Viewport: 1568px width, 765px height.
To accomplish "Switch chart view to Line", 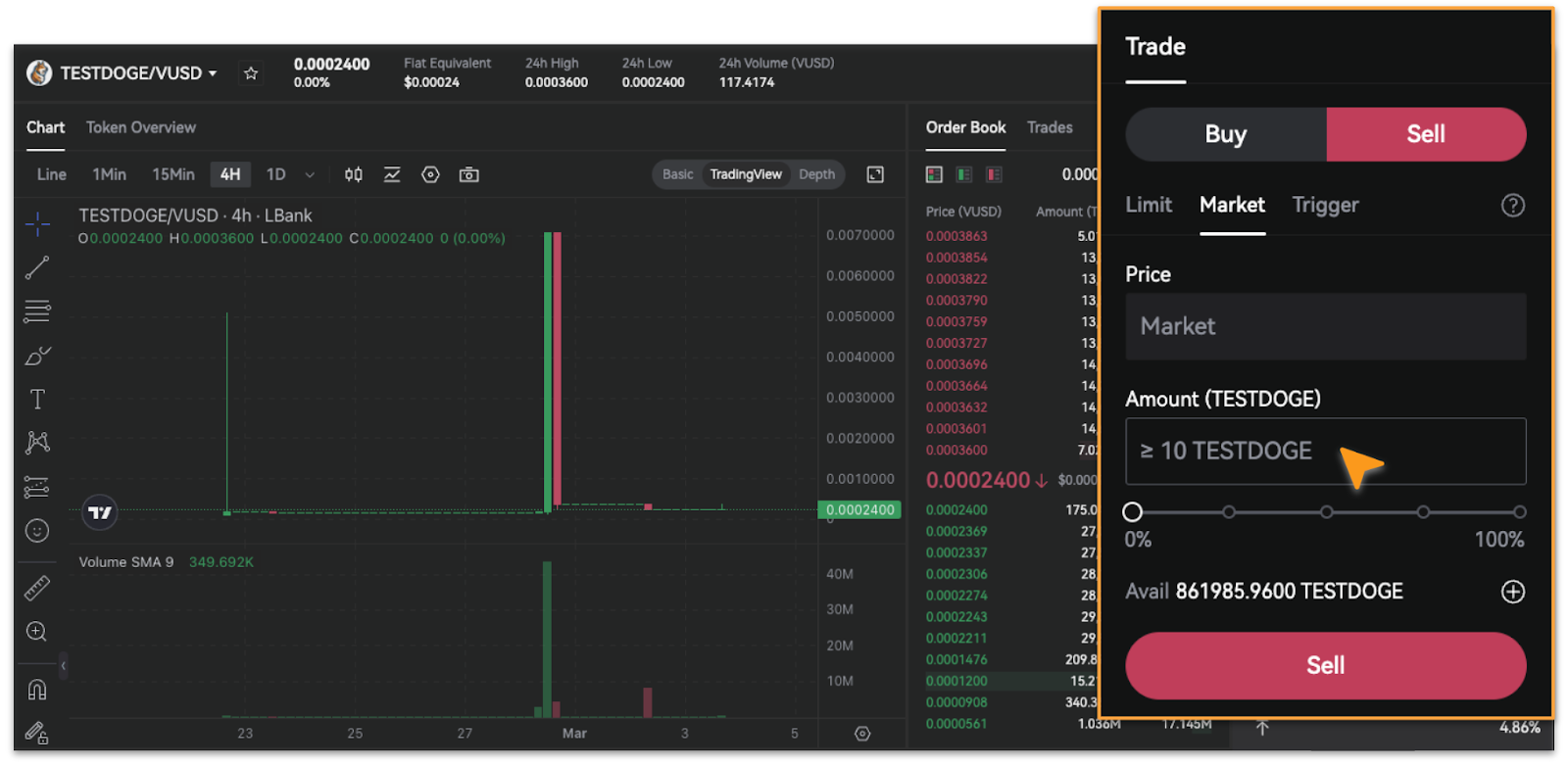I will click(52, 174).
